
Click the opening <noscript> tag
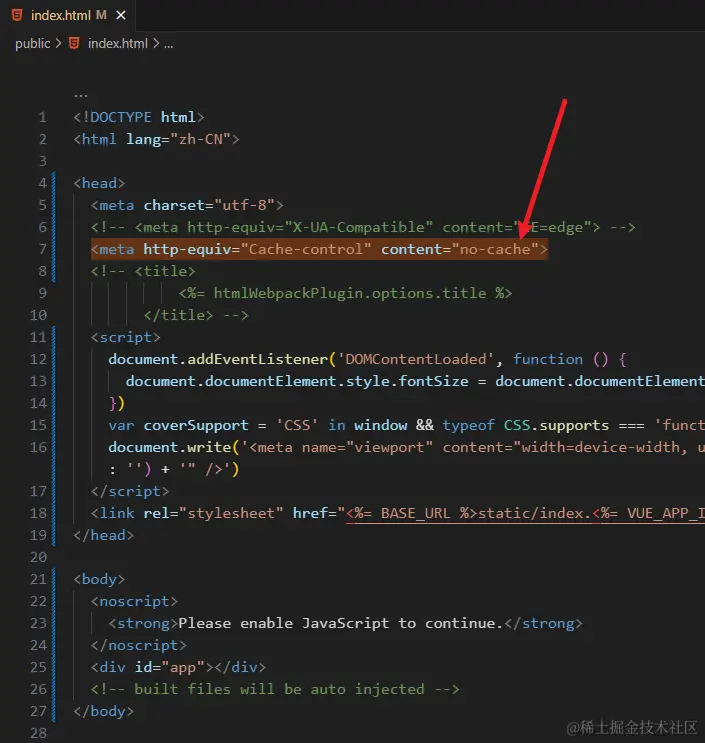tap(135, 601)
